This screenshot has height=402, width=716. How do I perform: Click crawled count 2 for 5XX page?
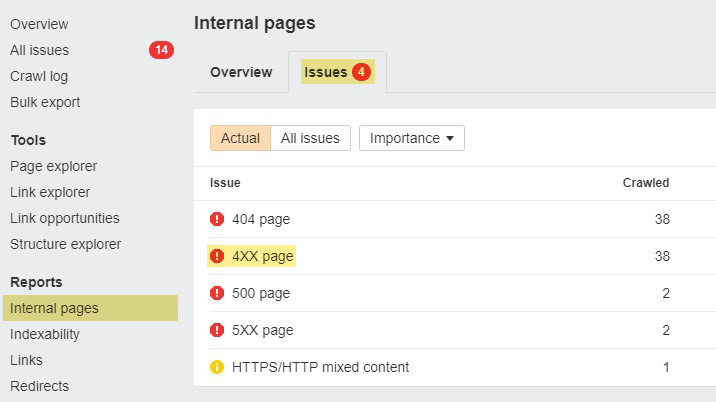coord(666,330)
